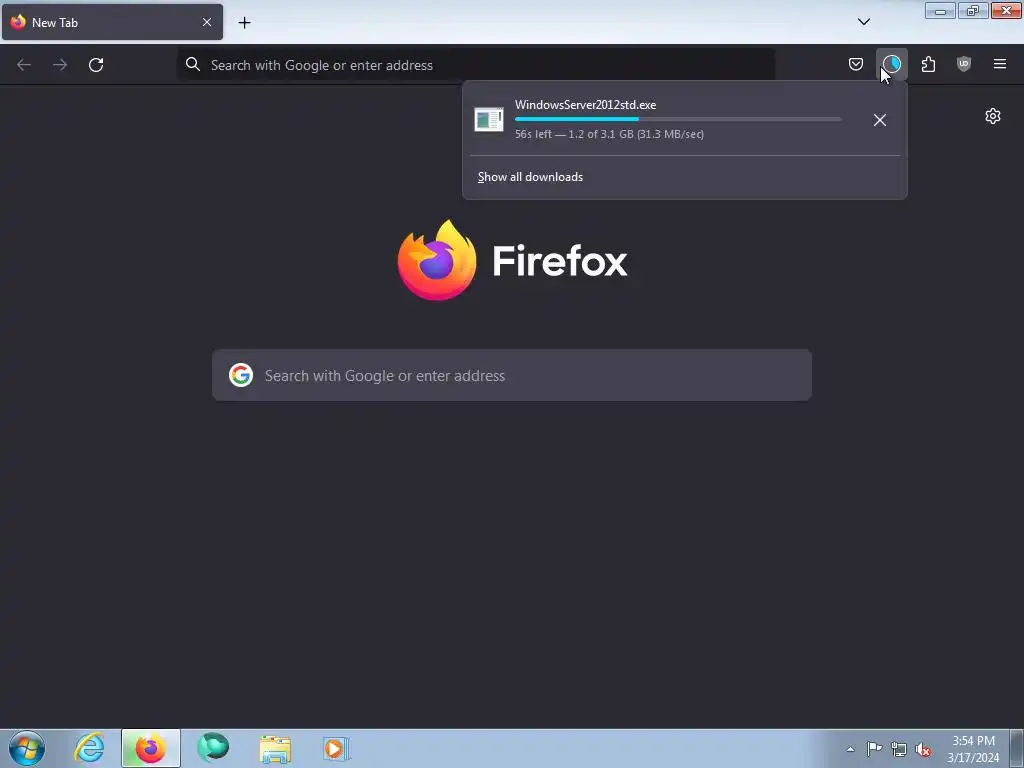Click the muted volume tray icon
Viewport: 1024px width, 768px height.
923,750
